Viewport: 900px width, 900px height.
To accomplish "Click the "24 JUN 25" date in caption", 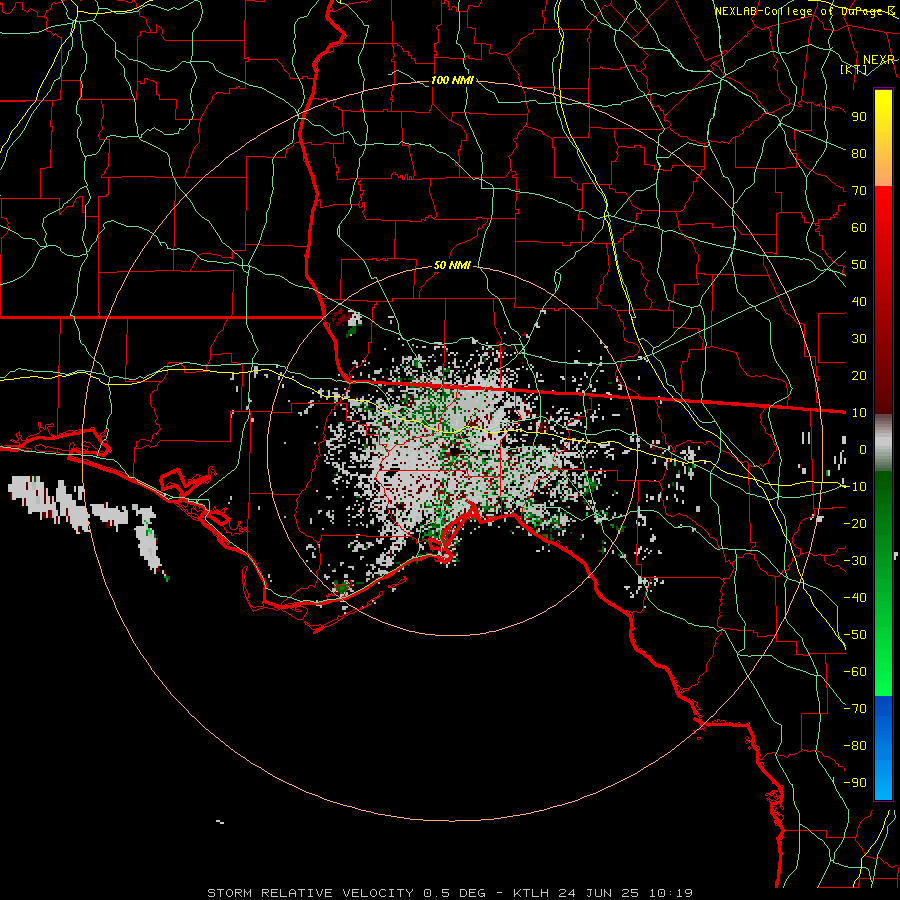I will [598, 893].
